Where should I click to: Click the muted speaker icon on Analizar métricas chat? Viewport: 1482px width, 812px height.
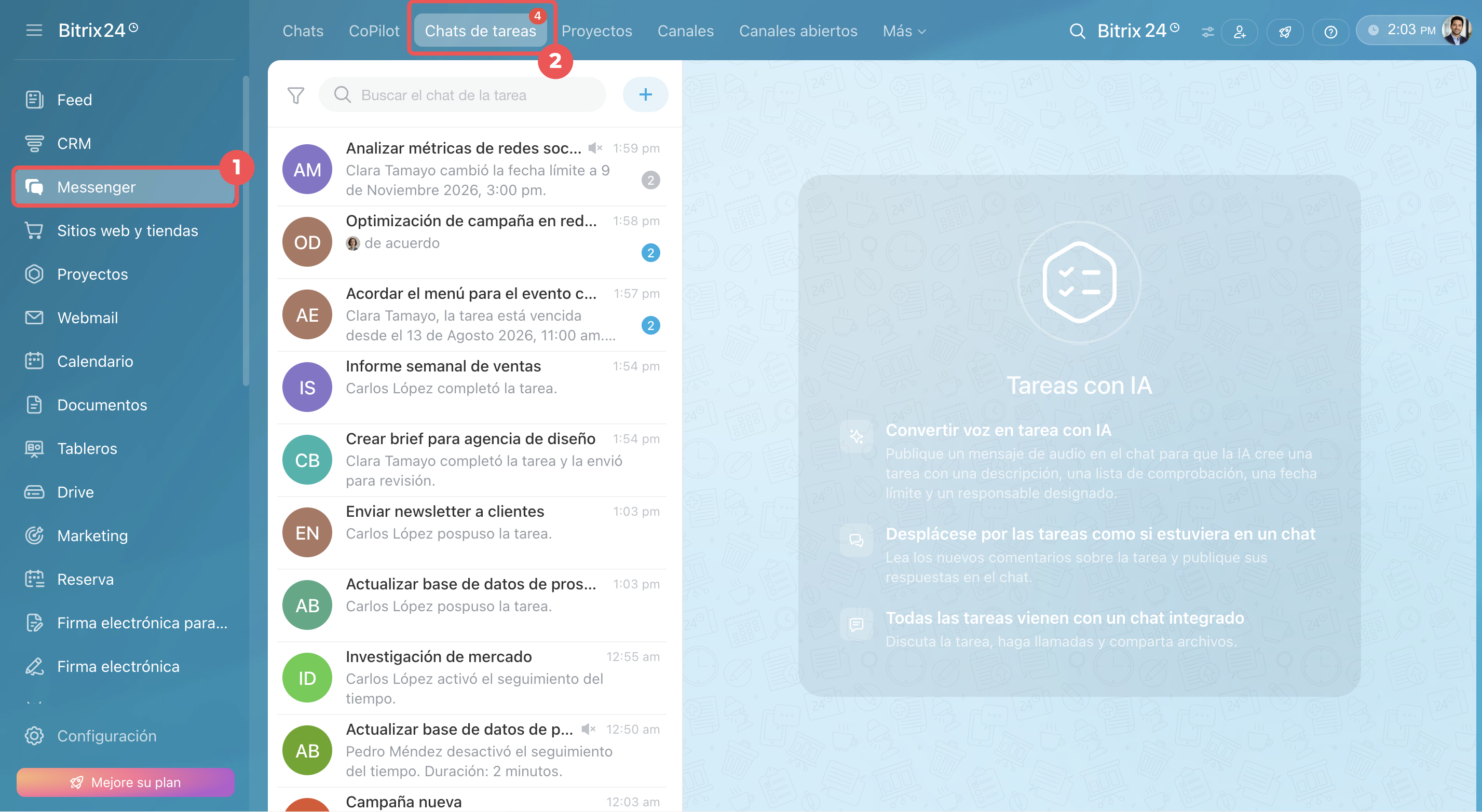595,148
